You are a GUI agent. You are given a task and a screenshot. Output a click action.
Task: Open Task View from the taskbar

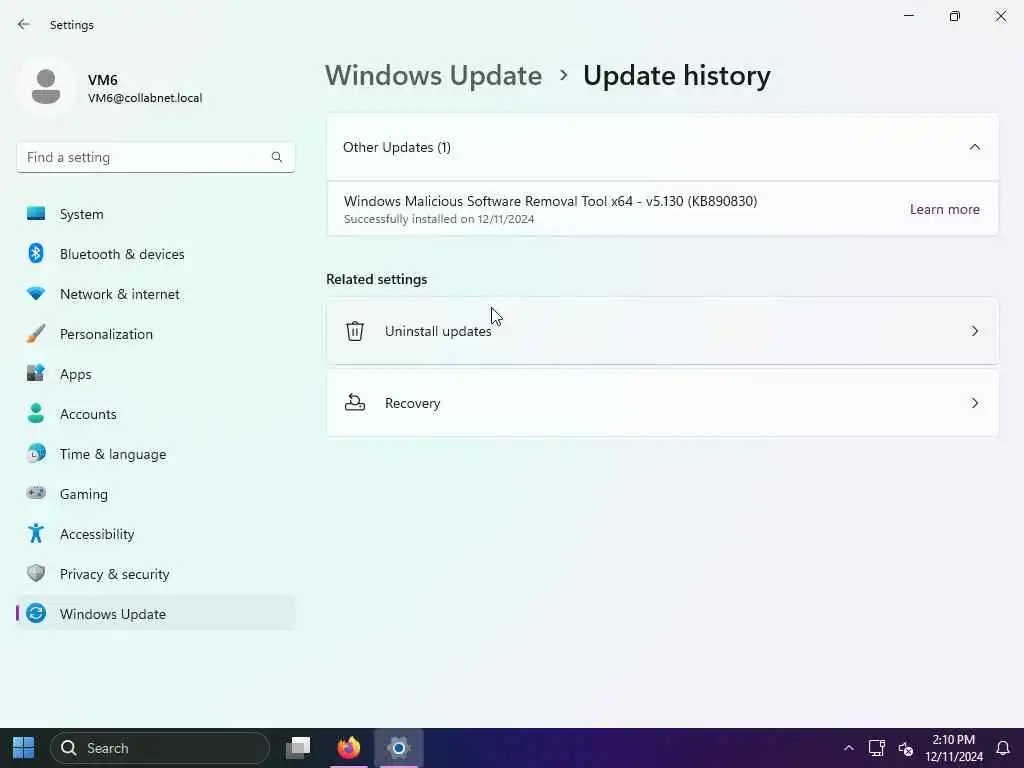(298, 748)
